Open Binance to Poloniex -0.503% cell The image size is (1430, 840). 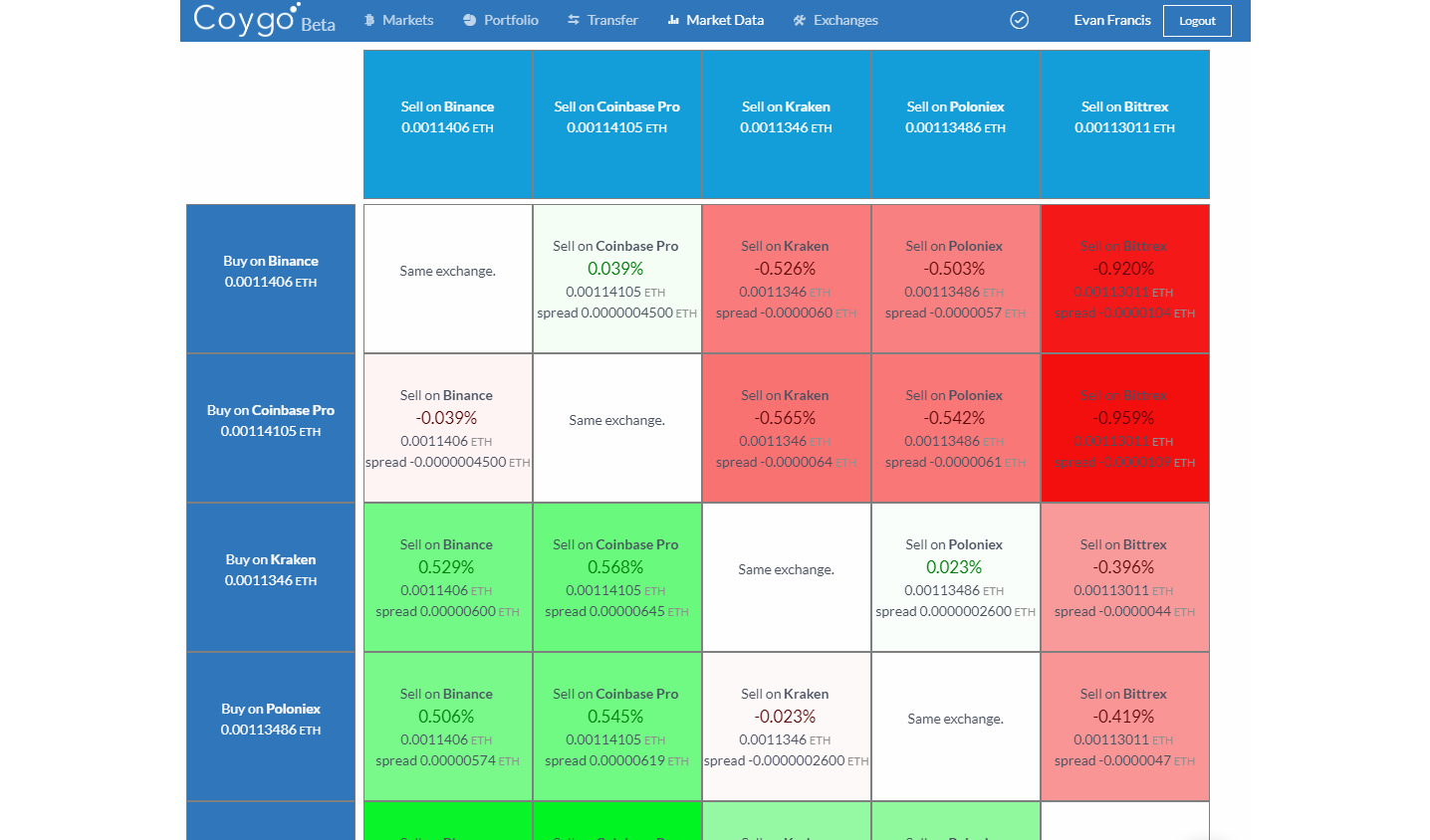[956, 279]
